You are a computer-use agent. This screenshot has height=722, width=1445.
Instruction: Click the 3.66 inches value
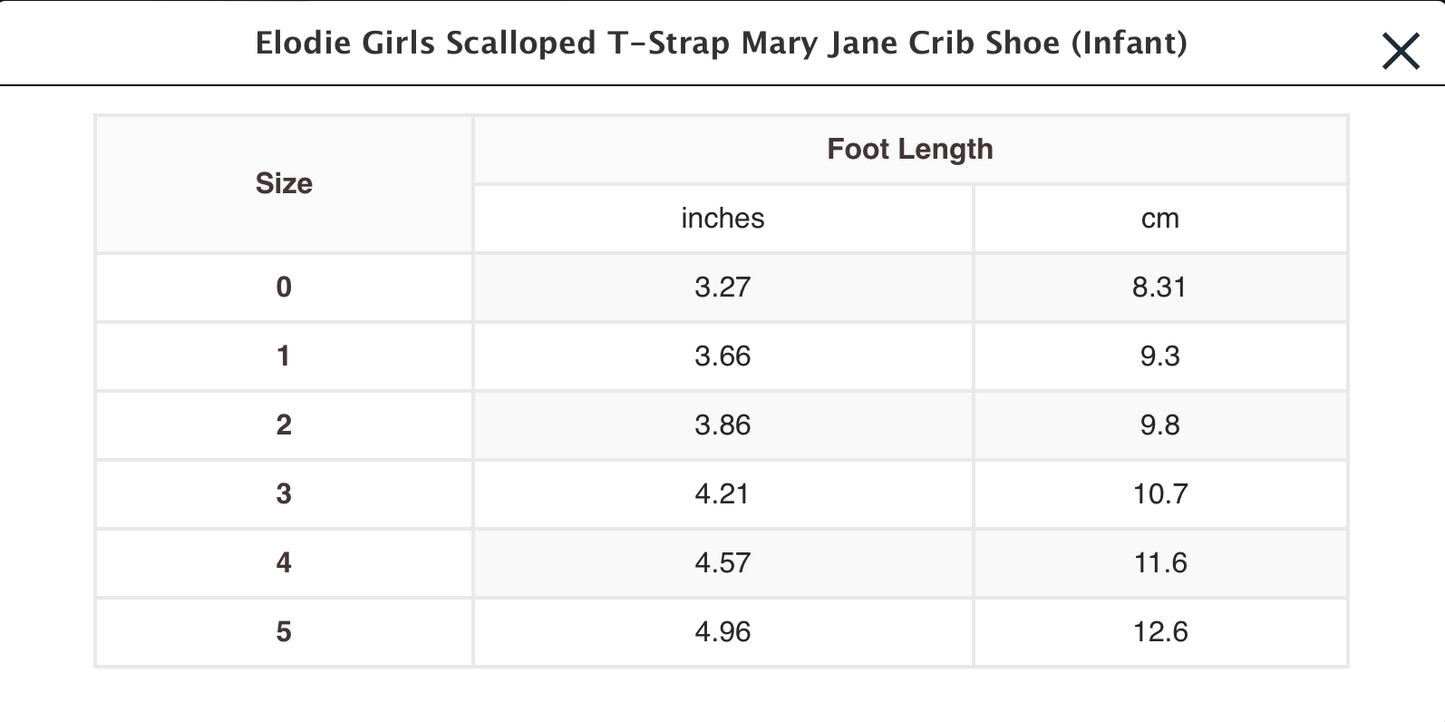point(722,356)
